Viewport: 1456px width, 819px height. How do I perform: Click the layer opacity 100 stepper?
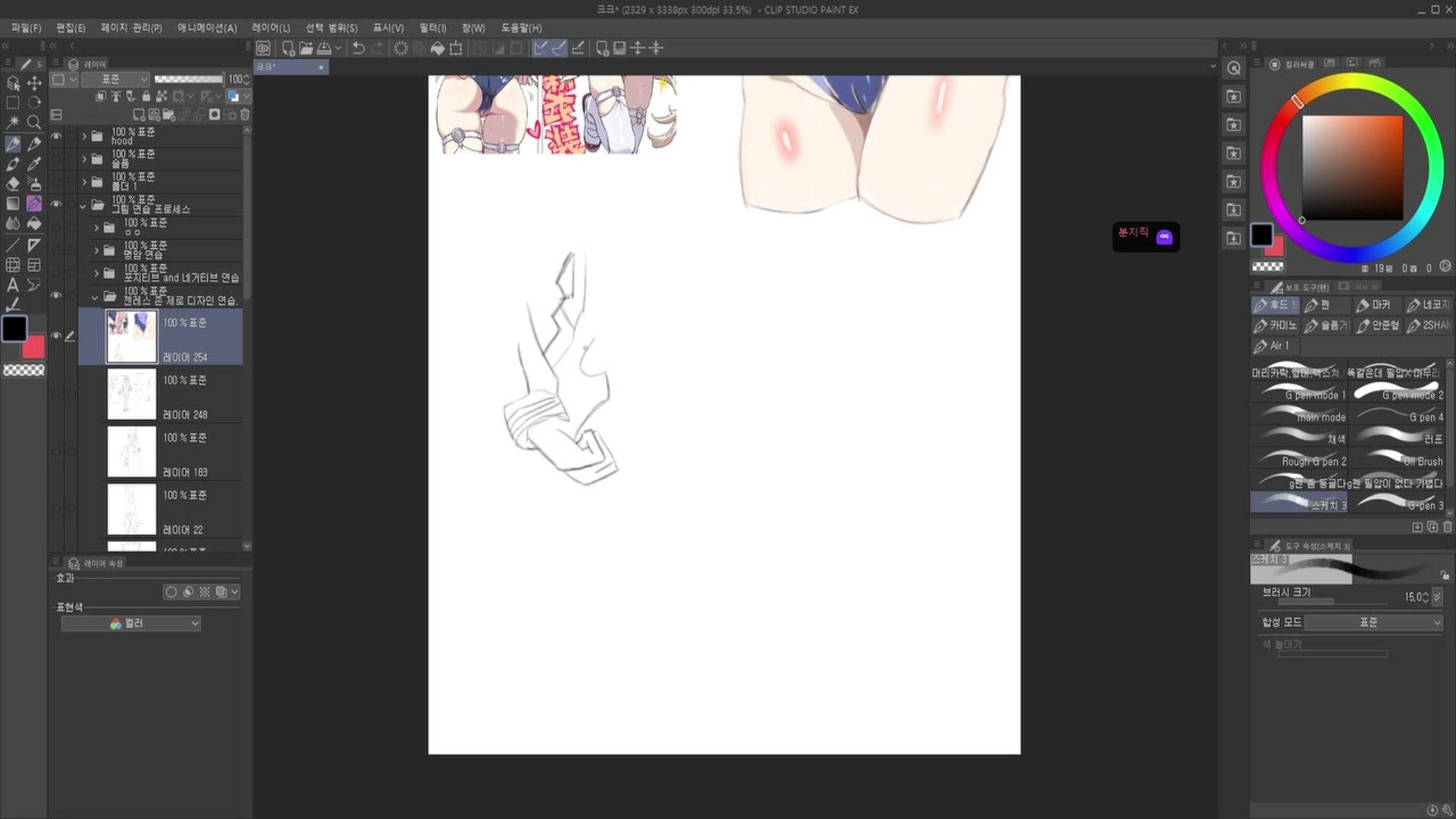pyautogui.click(x=246, y=79)
